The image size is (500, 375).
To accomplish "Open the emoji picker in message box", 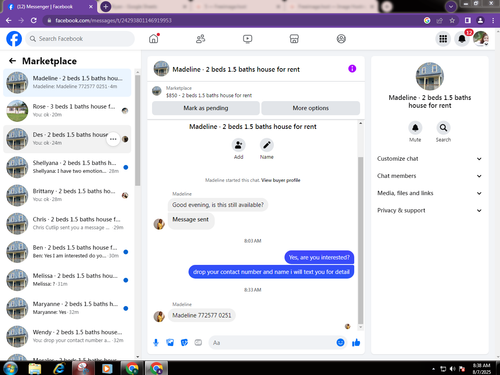I will point(340,342).
